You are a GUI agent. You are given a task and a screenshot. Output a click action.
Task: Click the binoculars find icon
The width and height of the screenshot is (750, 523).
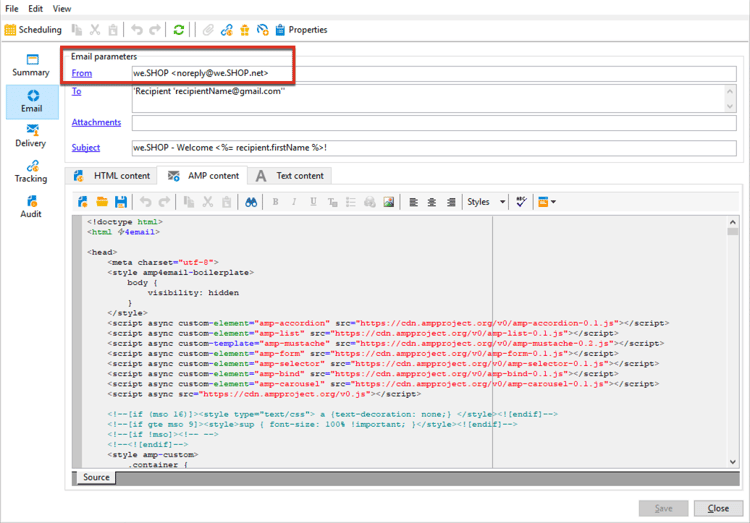[x=251, y=202]
